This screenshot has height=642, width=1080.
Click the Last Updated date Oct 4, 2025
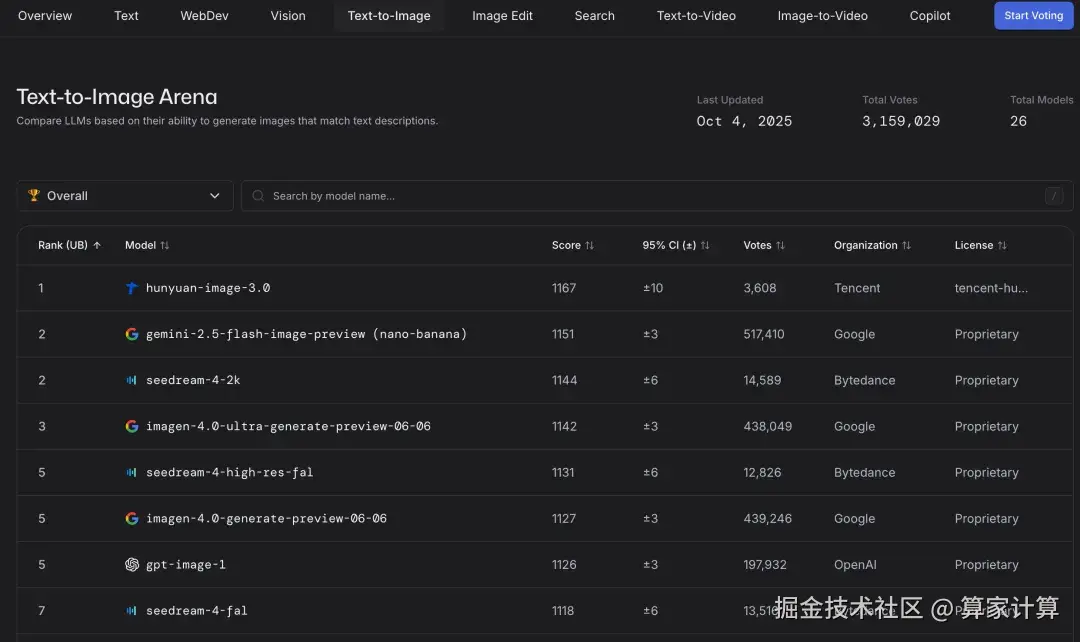pyautogui.click(x=744, y=121)
